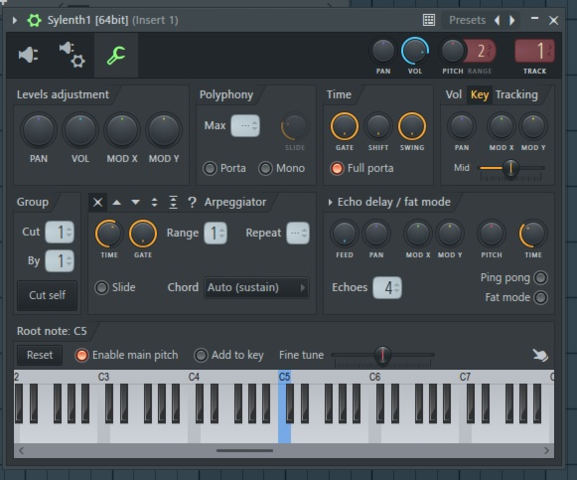
Task: Adjust Levels adjustment MOD Y knob
Action: 164,130
